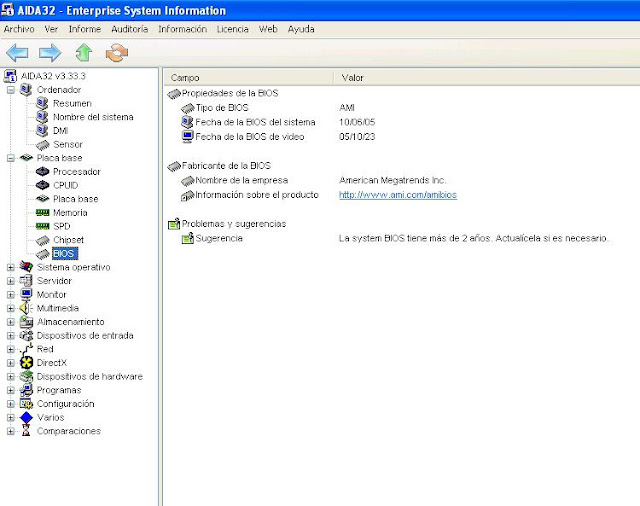
Task: Expand the Almacenamiento tree node
Action: click(x=11, y=322)
